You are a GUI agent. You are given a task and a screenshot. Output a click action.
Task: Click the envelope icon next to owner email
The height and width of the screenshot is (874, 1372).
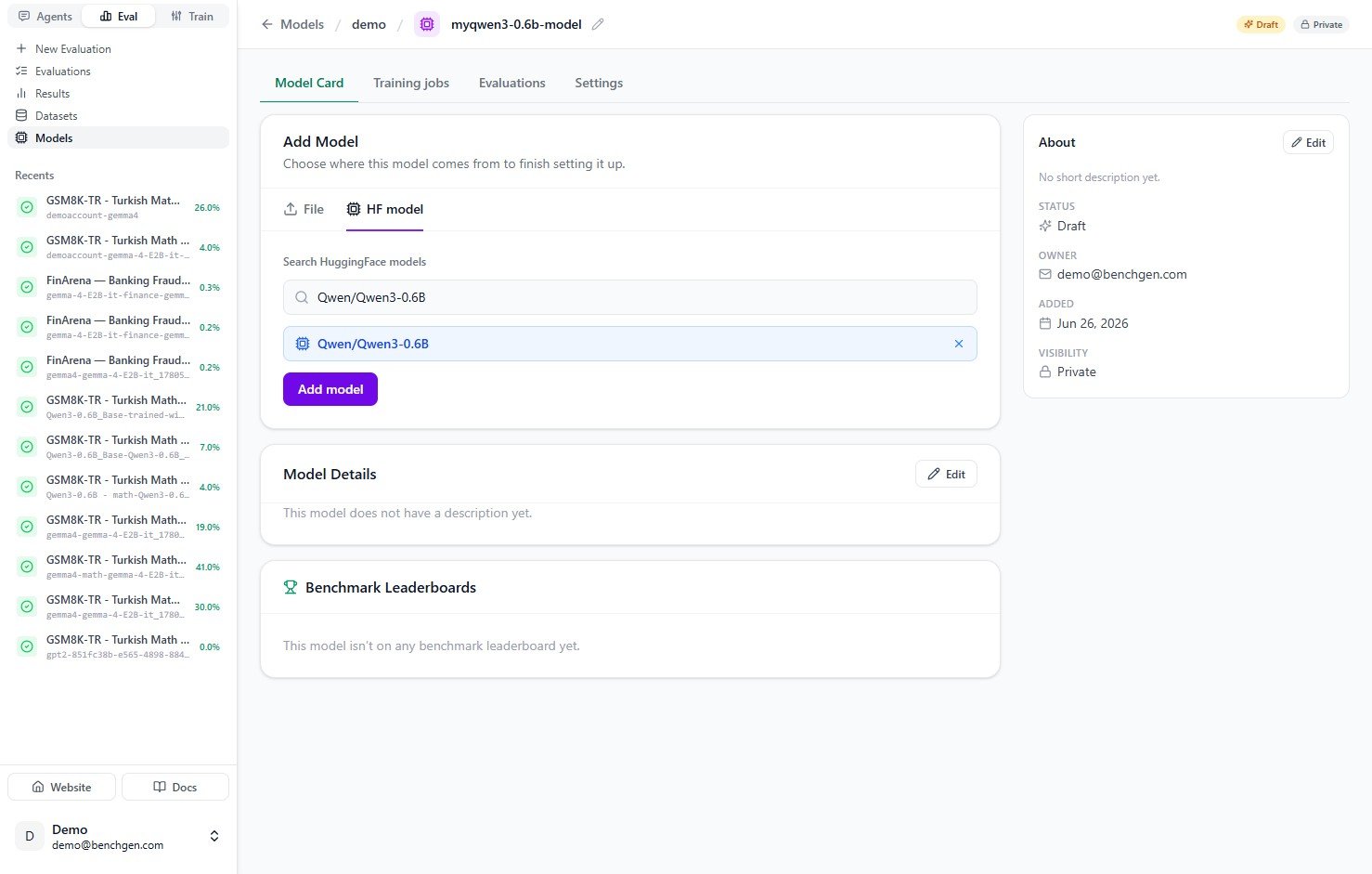point(1045,274)
